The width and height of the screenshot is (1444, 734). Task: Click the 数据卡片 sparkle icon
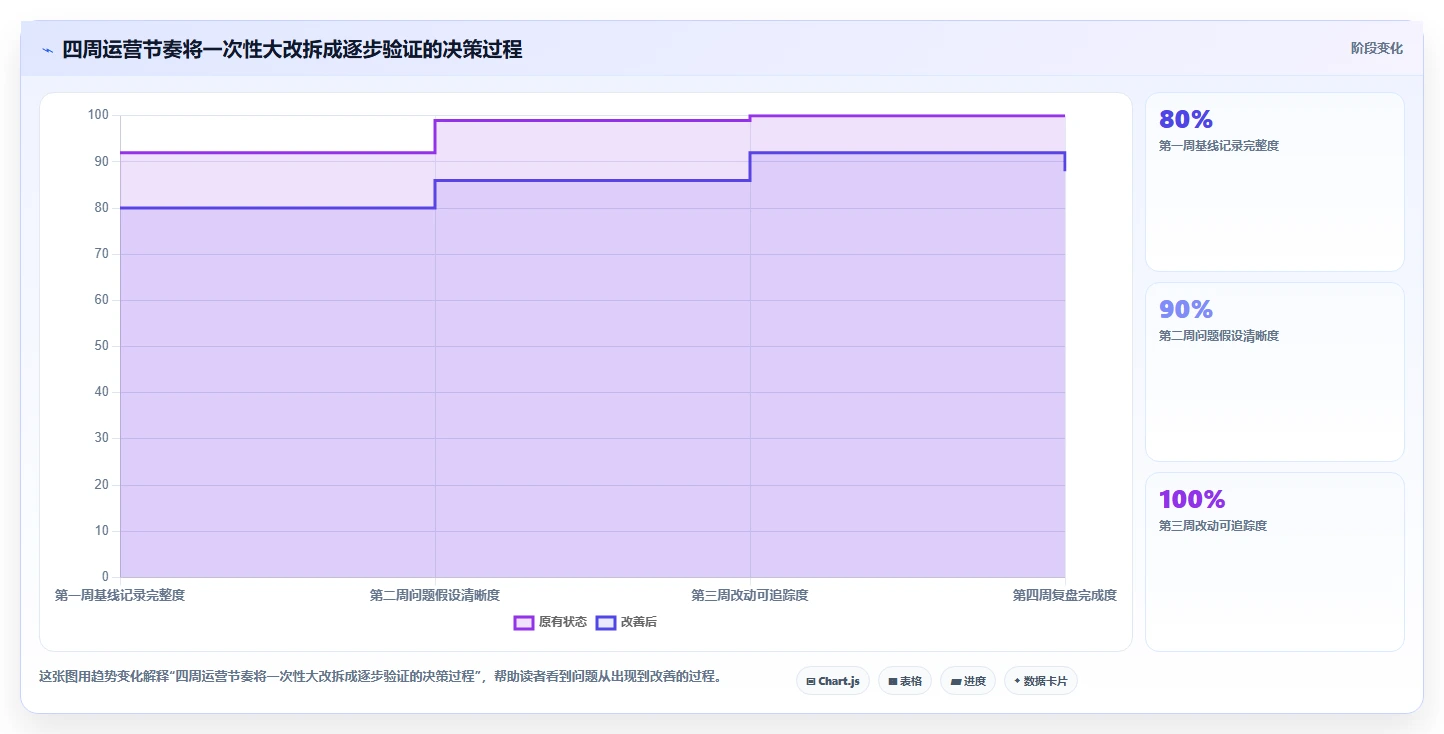tap(1017, 681)
